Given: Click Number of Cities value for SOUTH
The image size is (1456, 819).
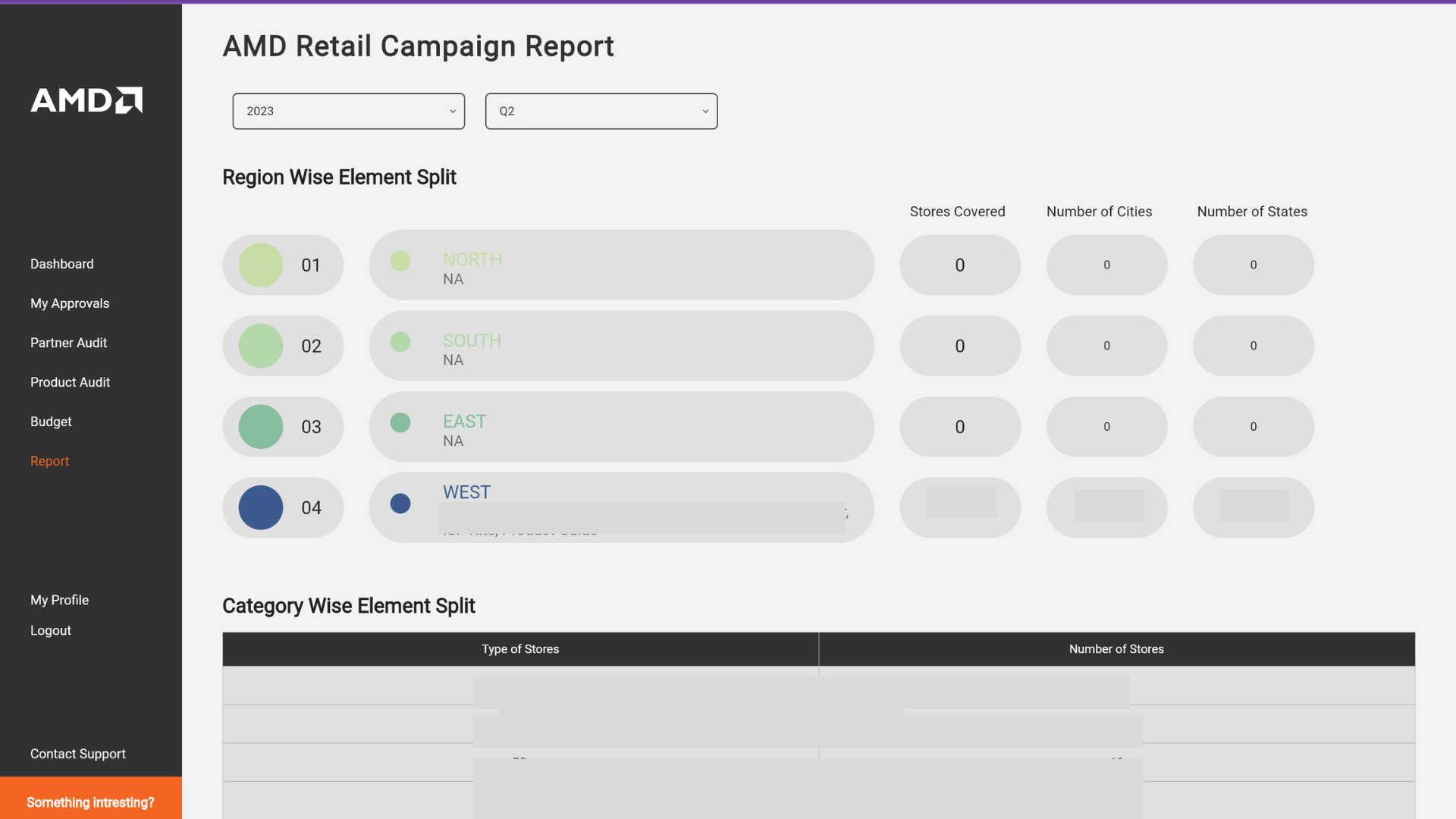Looking at the screenshot, I should 1107,346.
